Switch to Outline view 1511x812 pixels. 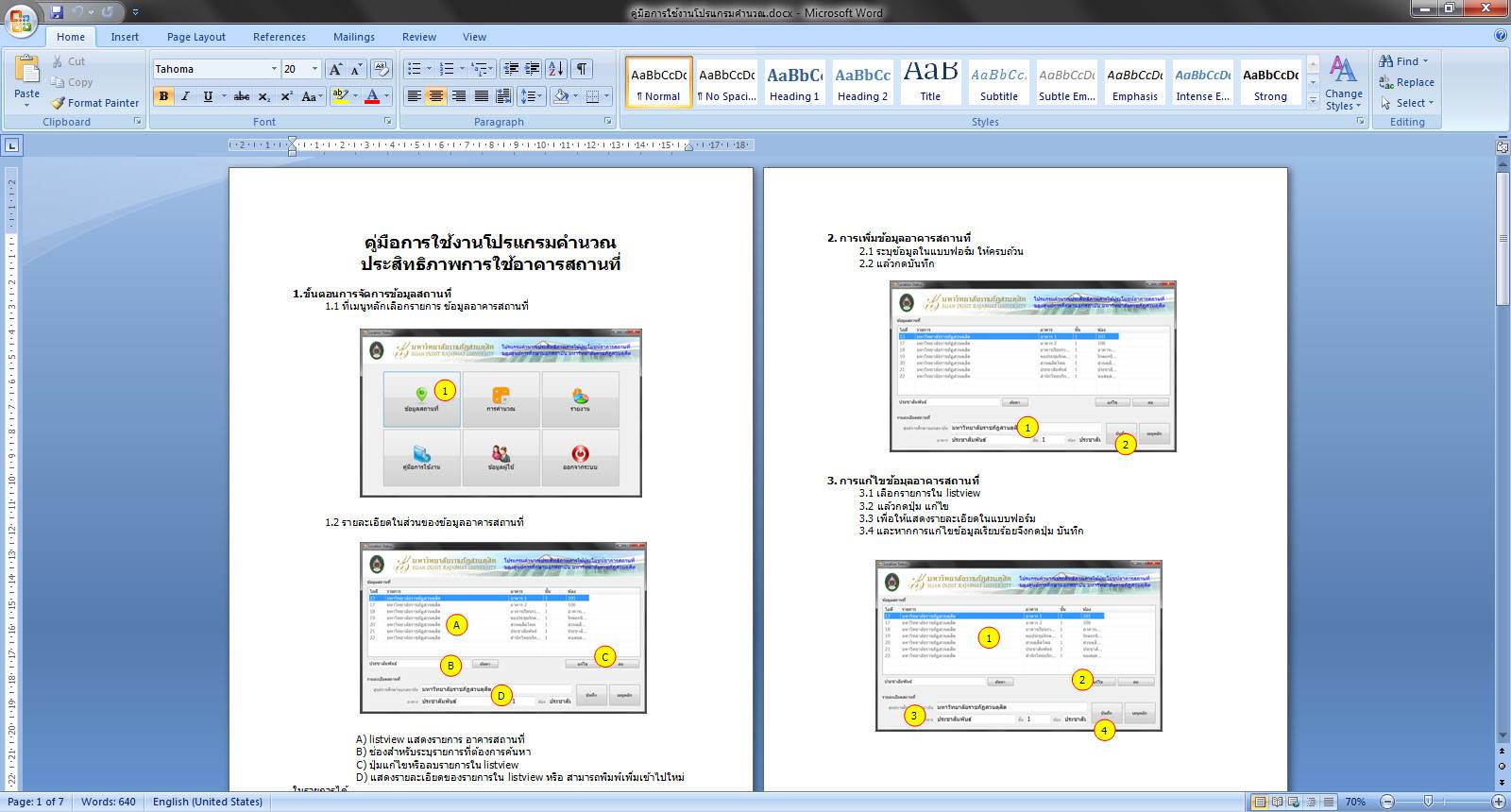click(x=1312, y=802)
